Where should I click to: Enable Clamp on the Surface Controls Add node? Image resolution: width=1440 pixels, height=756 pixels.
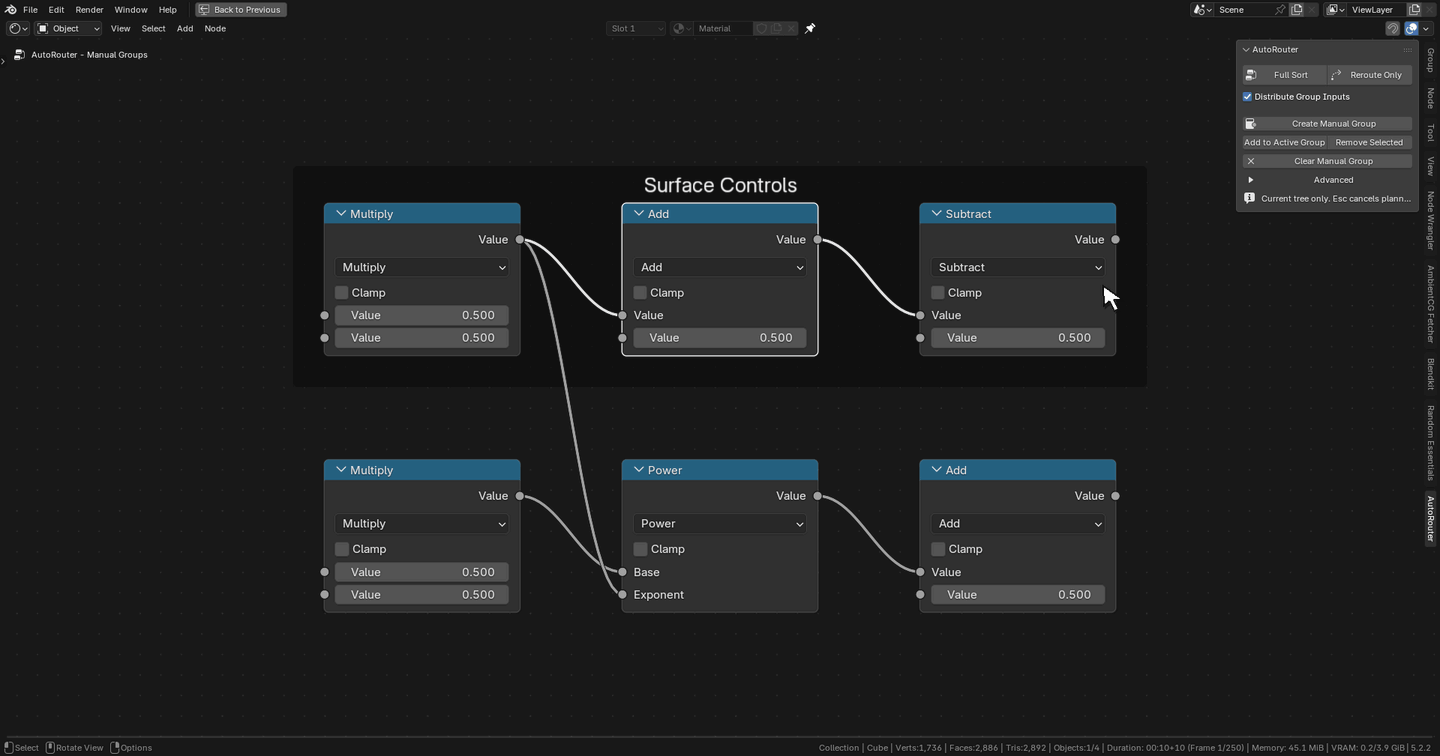pyautogui.click(x=640, y=293)
